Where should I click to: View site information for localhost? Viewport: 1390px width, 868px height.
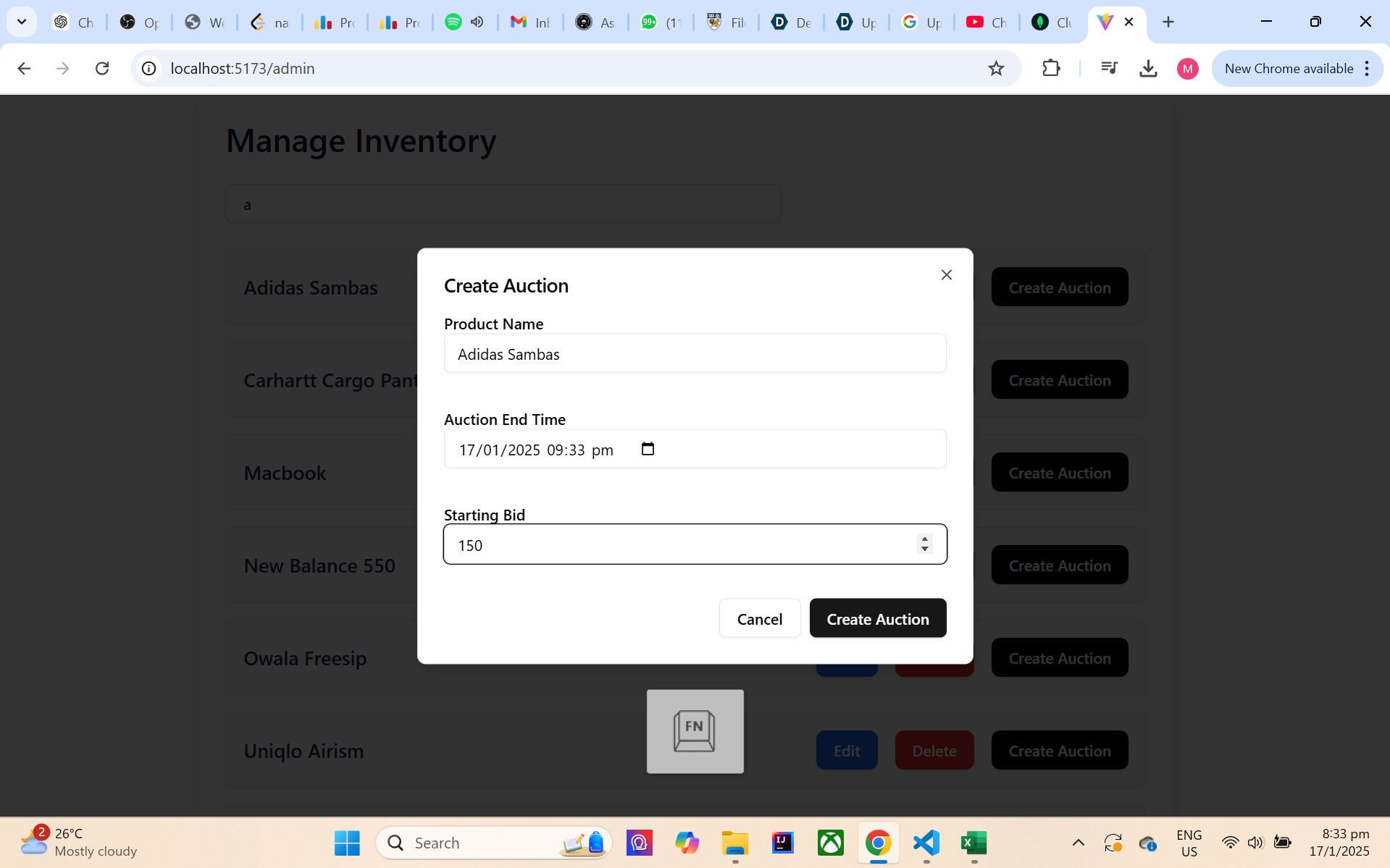pyautogui.click(x=148, y=68)
